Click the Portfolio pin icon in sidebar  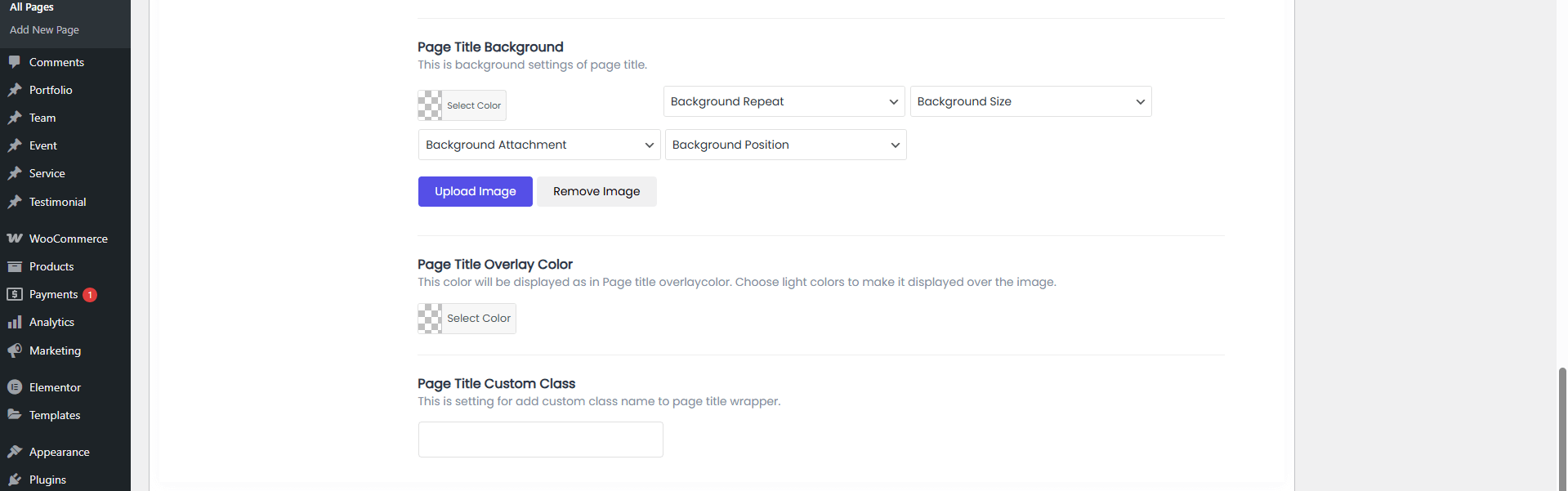pos(15,90)
